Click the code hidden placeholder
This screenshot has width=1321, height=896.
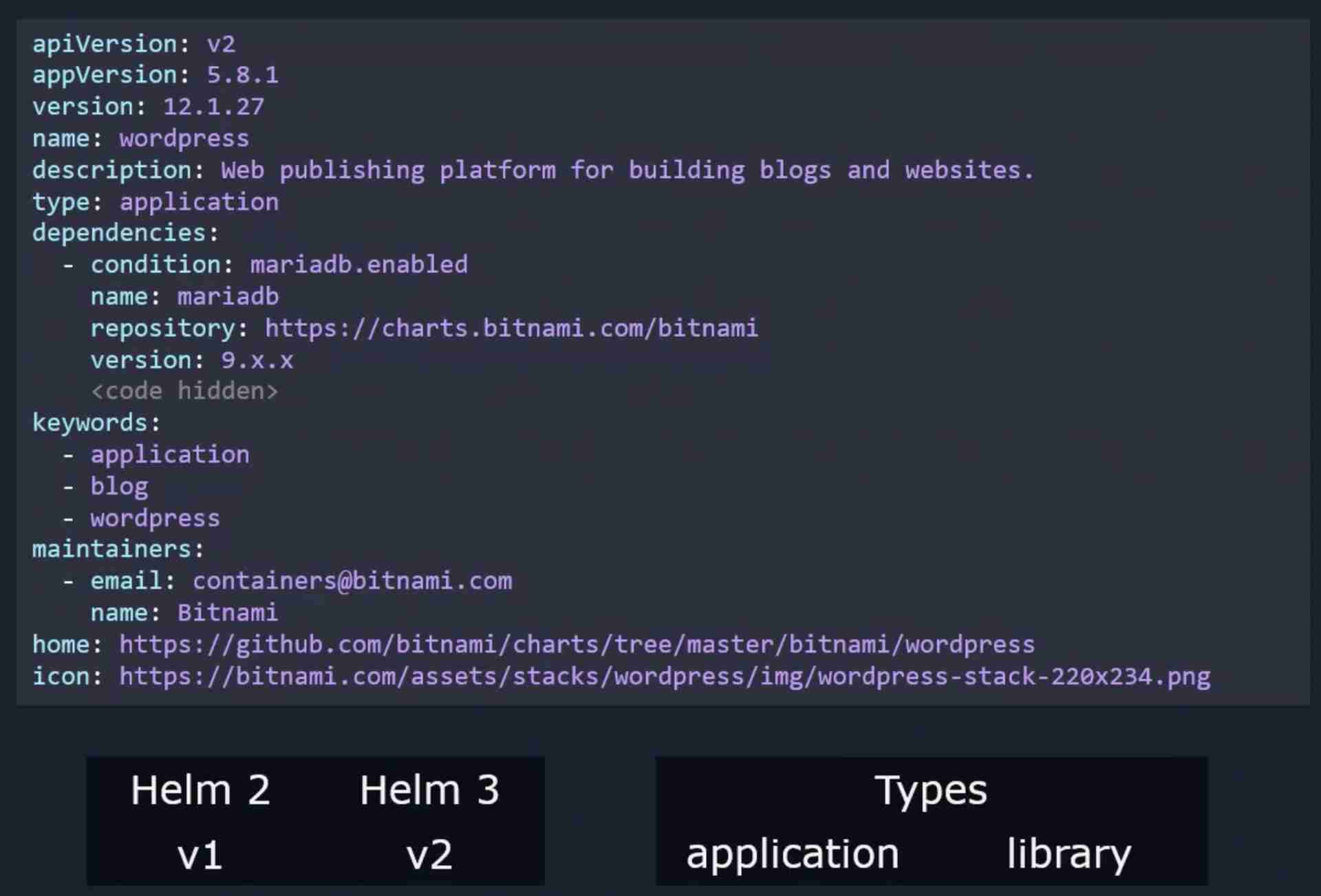184,391
